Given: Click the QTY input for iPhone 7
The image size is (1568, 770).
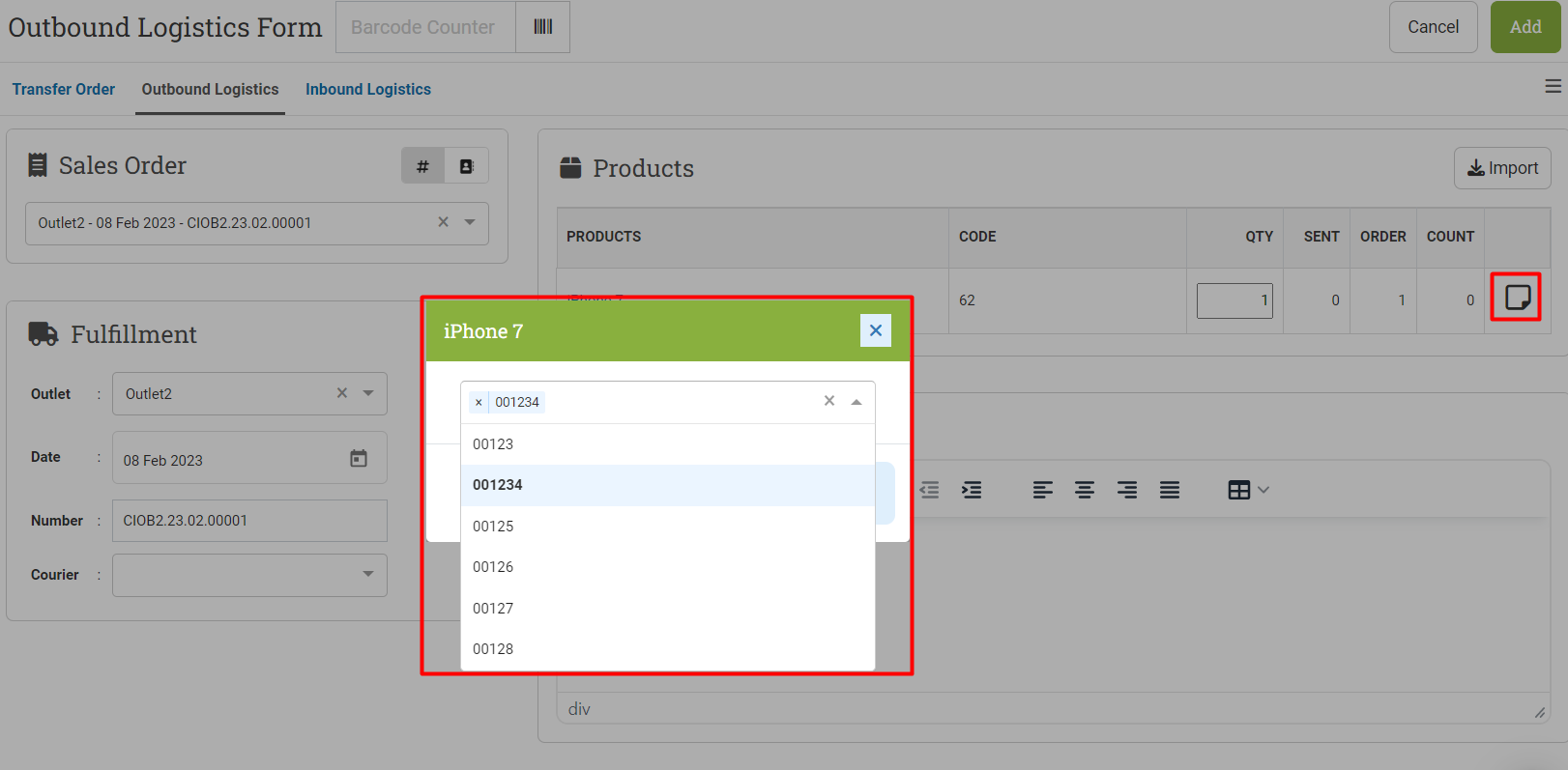Looking at the screenshot, I should point(1234,300).
